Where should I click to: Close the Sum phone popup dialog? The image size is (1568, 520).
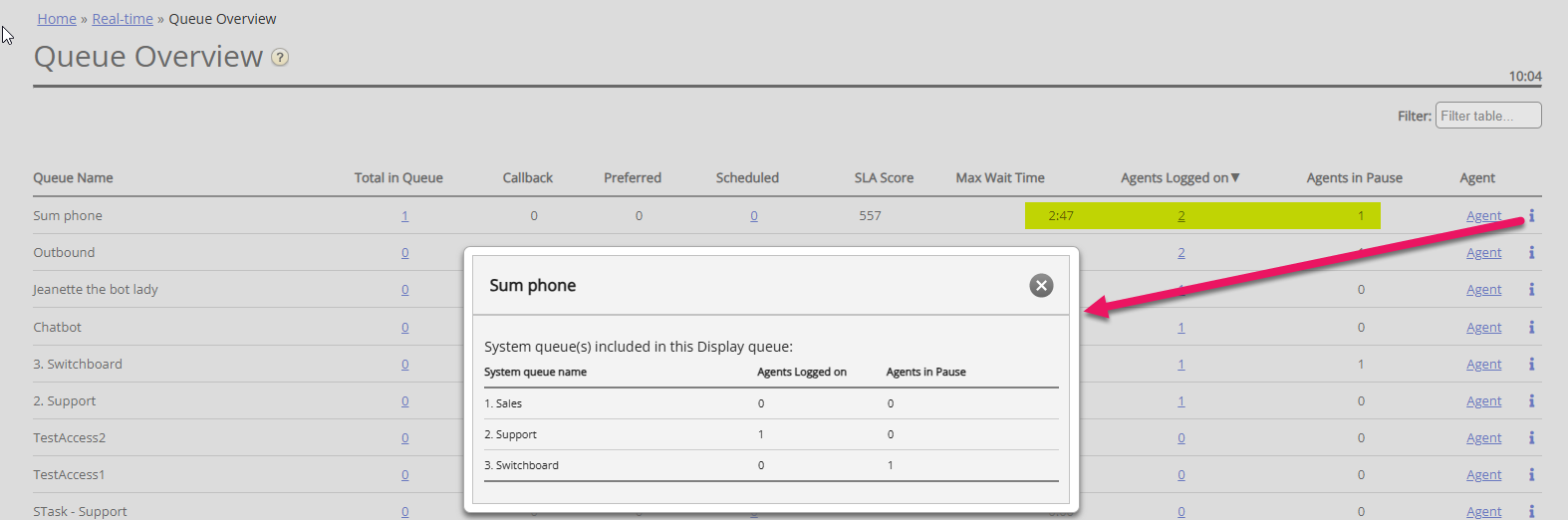(1041, 286)
